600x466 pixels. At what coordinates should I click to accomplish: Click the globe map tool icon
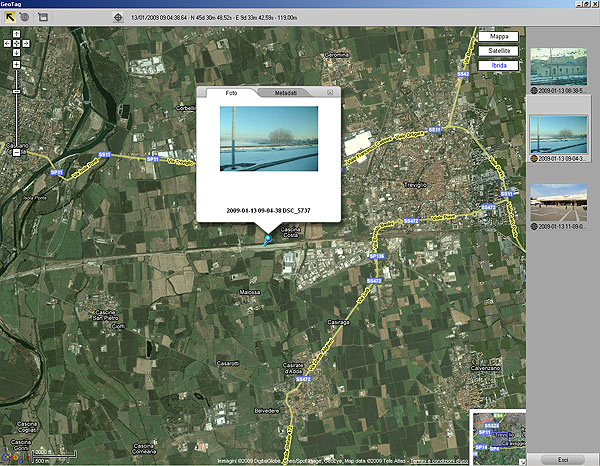click(25, 17)
